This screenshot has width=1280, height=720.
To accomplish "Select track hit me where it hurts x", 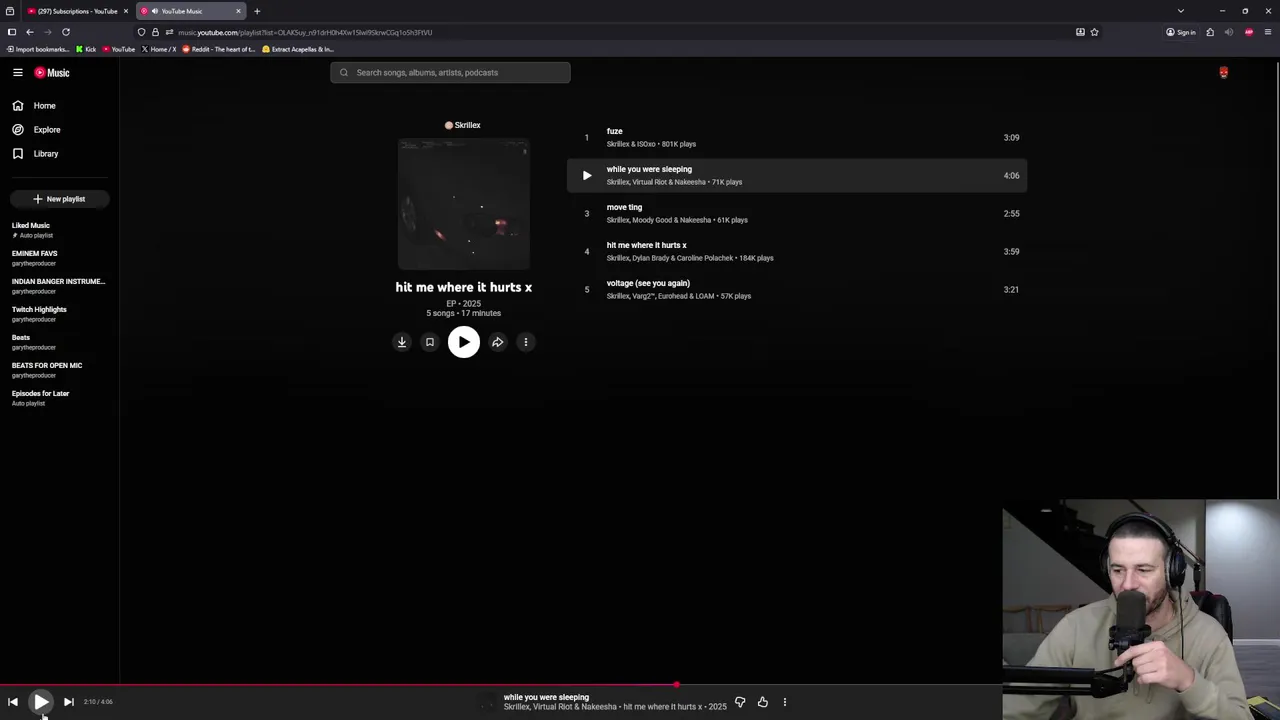I will [x=797, y=251].
